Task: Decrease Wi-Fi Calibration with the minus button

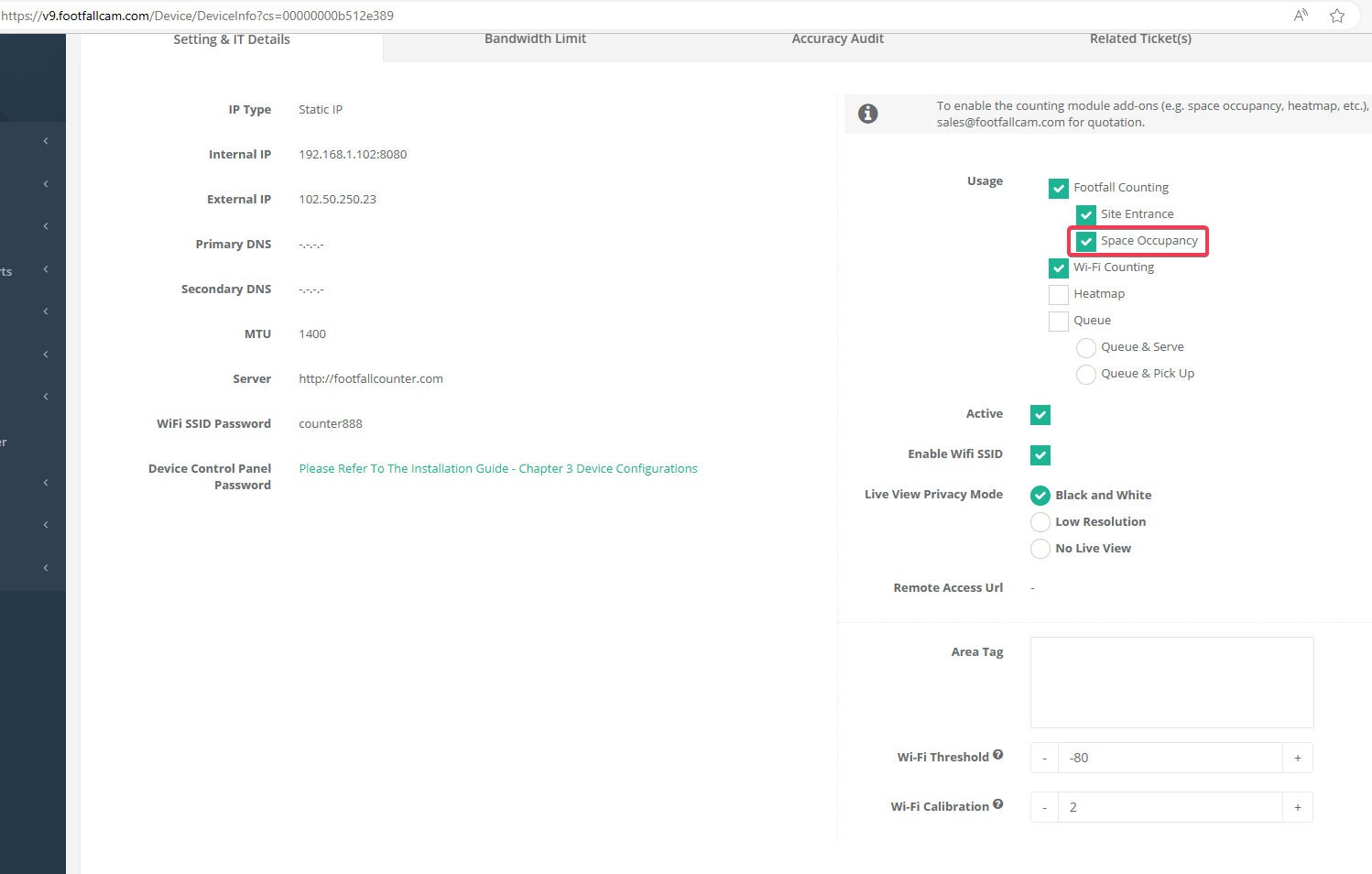Action: [1044, 807]
